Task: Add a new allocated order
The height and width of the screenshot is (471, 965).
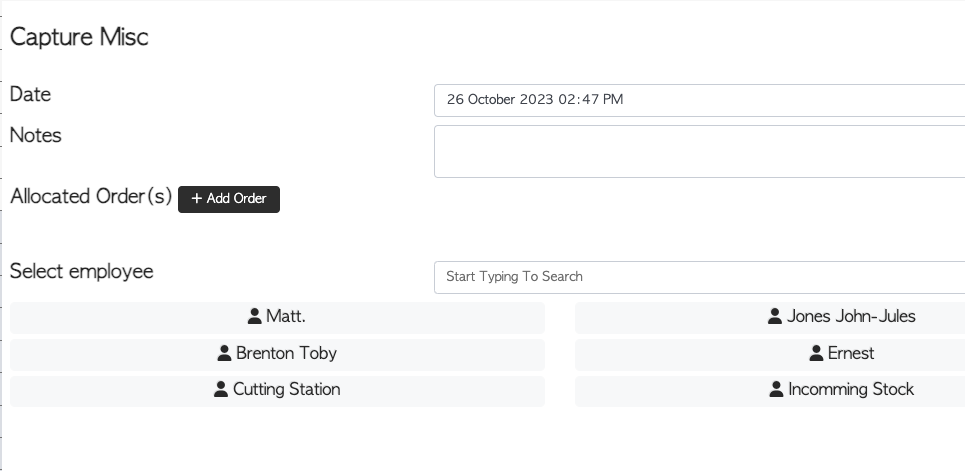Action: coord(229,199)
